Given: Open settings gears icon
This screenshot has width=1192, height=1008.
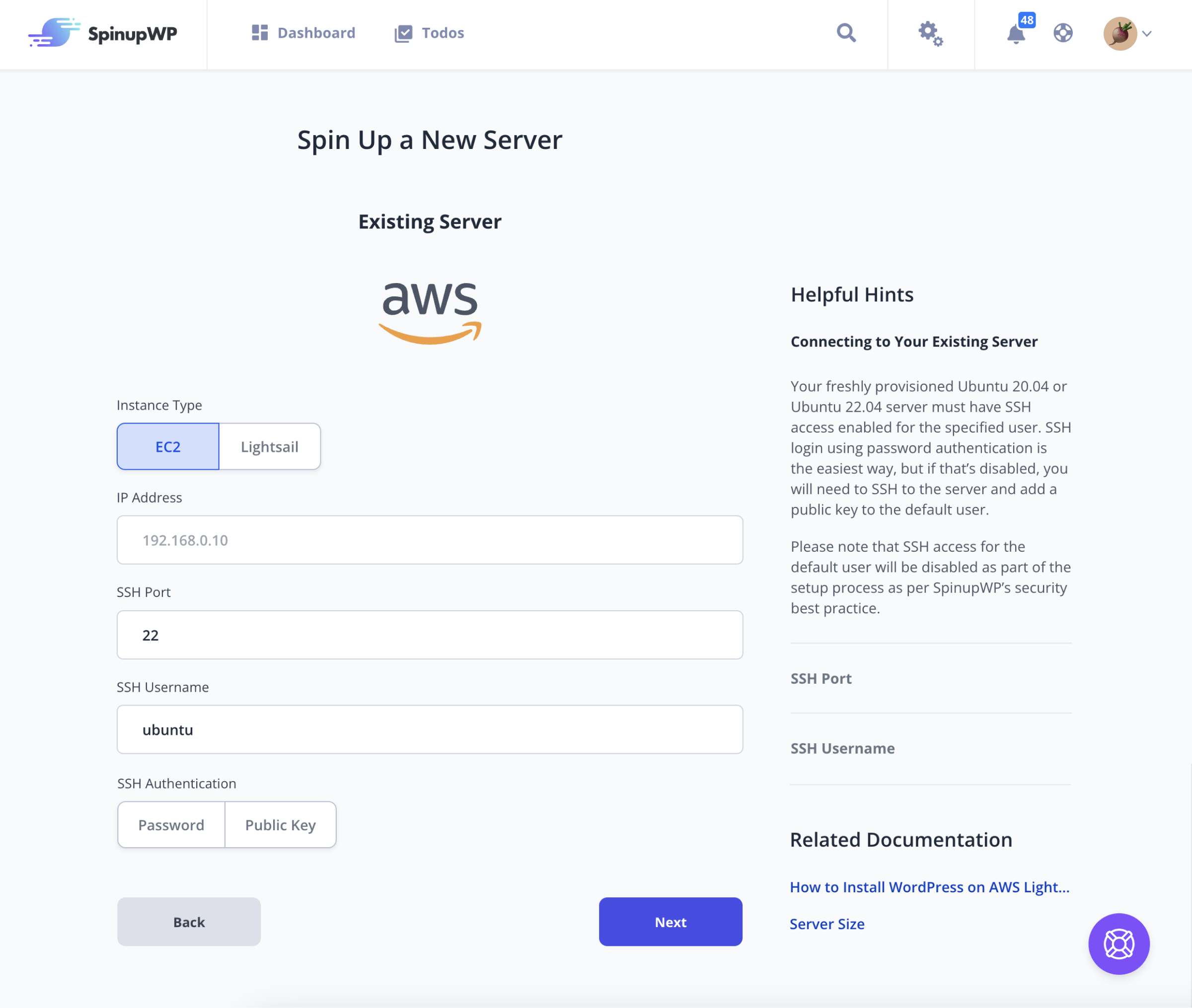Looking at the screenshot, I should [930, 33].
